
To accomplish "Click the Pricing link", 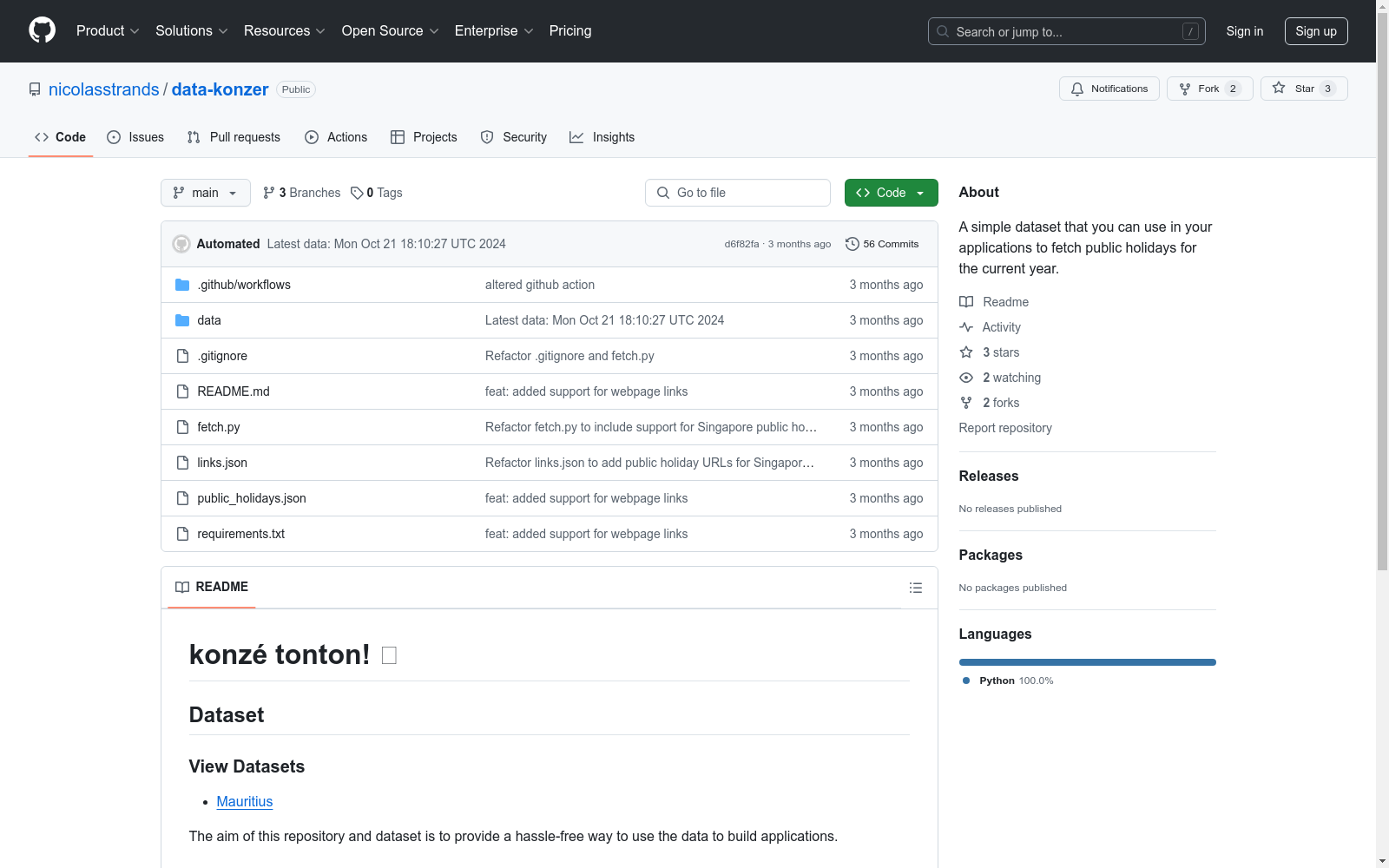I will point(570,31).
